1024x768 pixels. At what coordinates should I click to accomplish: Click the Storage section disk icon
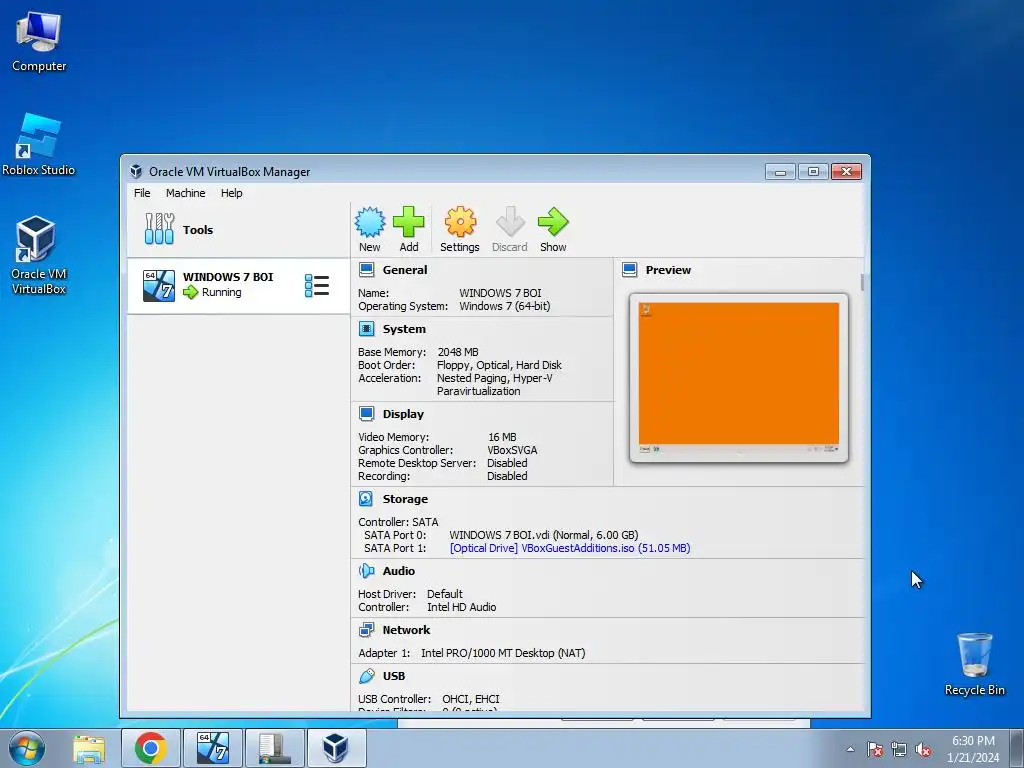[x=366, y=499]
